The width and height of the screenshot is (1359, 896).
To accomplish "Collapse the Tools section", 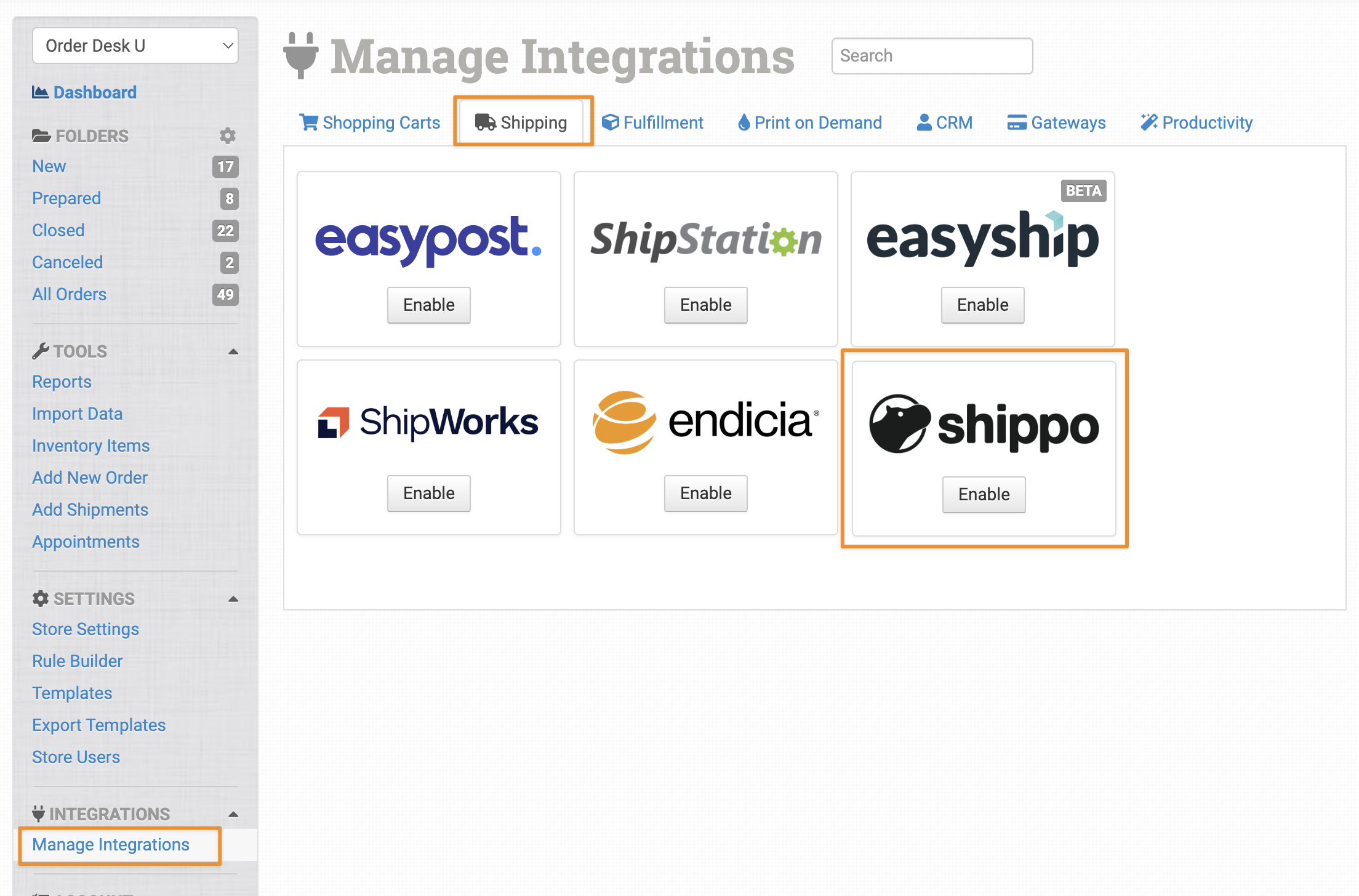I will click(x=233, y=352).
